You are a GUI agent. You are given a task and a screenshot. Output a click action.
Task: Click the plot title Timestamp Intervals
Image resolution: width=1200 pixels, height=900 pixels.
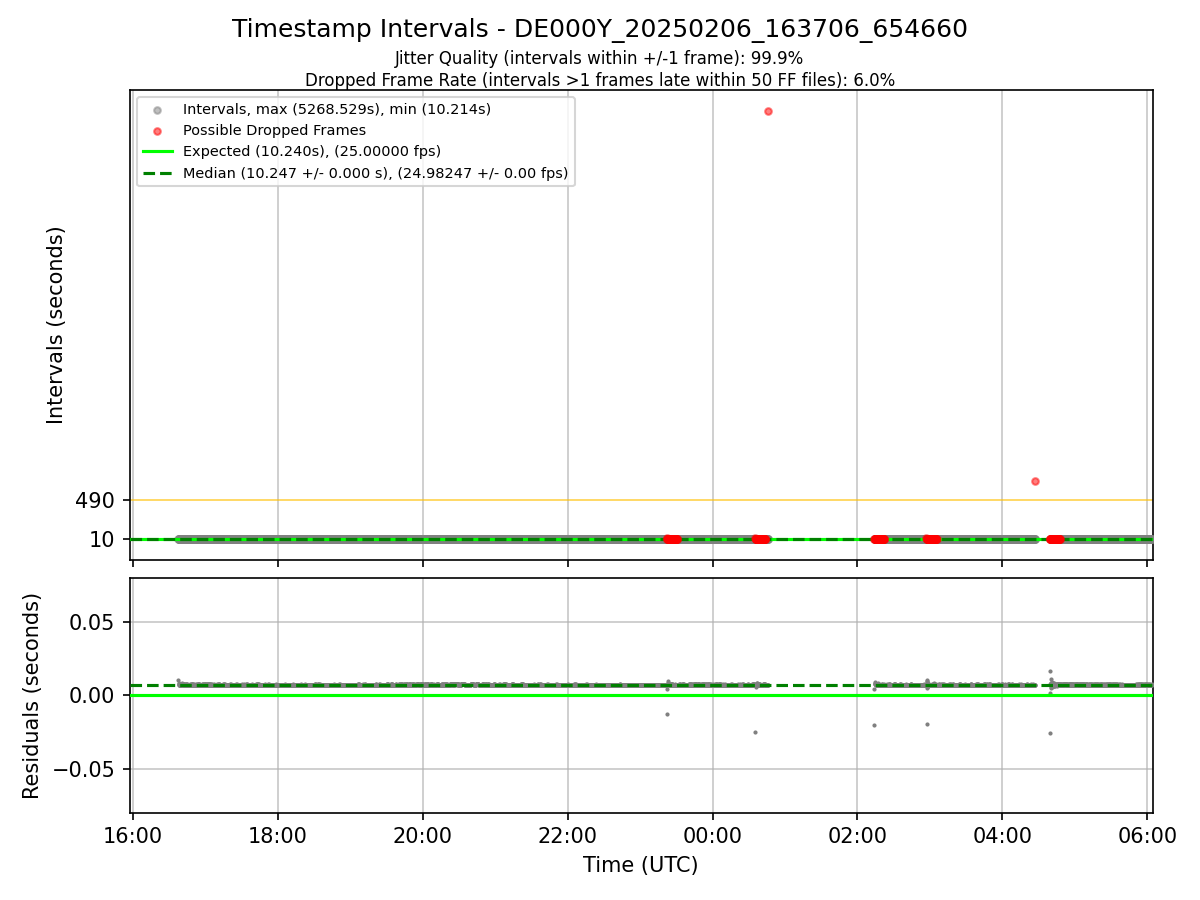600,29
